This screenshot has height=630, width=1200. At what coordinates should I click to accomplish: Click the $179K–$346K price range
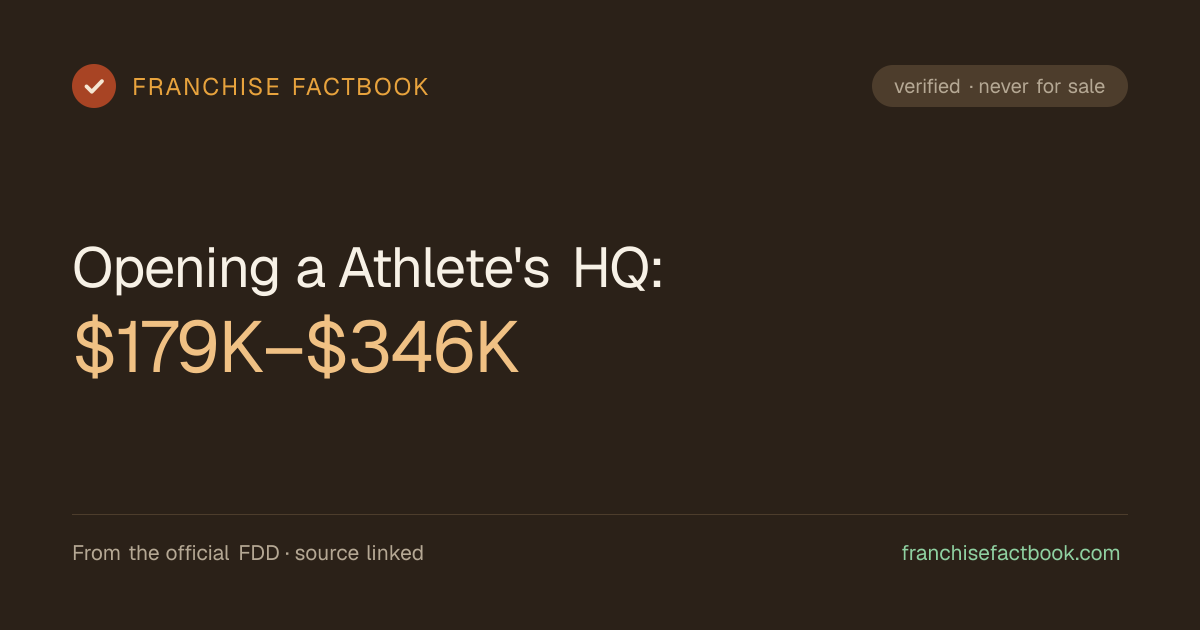(x=297, y=350)
